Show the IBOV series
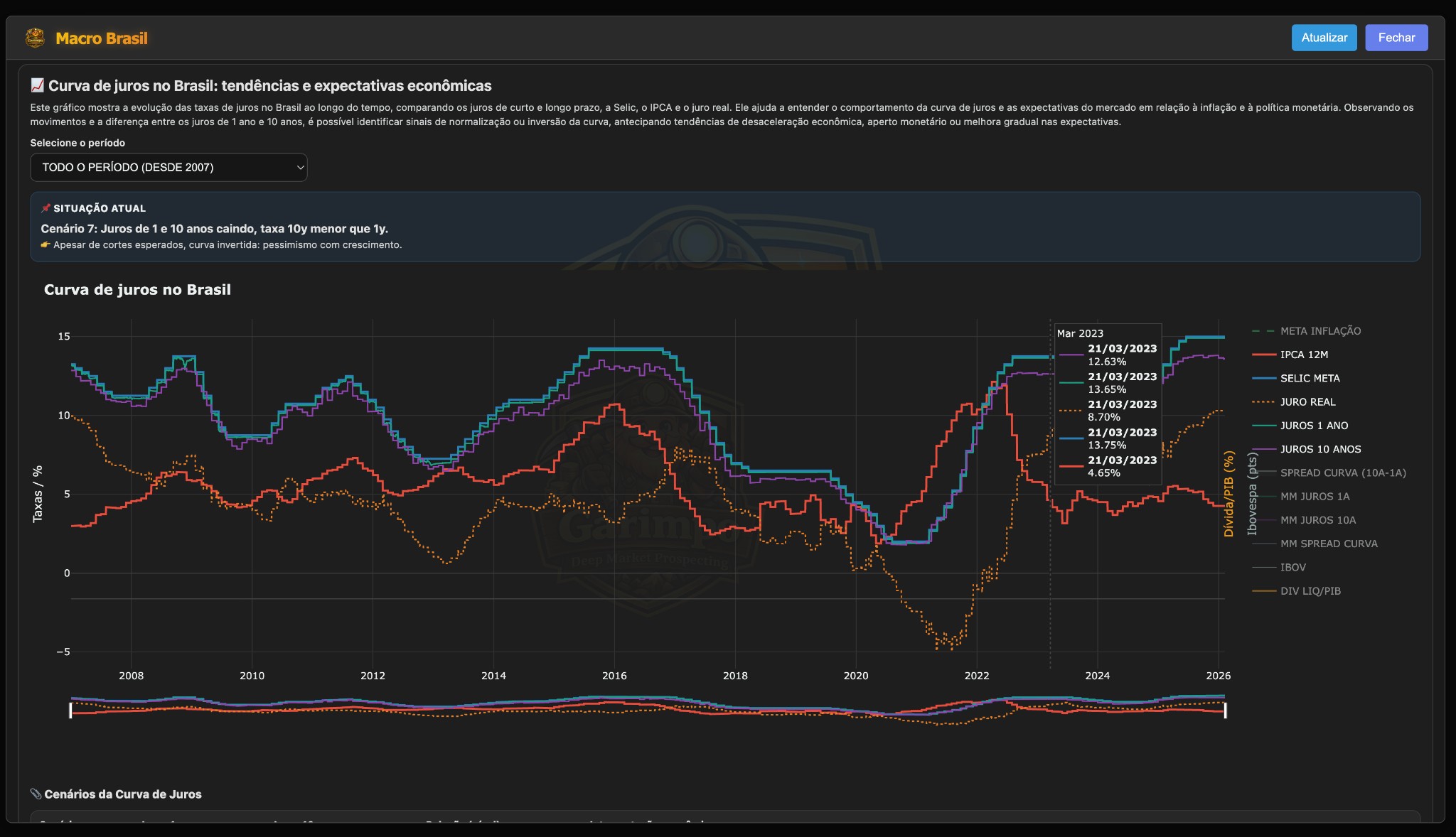The width and height of the screenshot is (1456, 837). tap(1292, 567)
